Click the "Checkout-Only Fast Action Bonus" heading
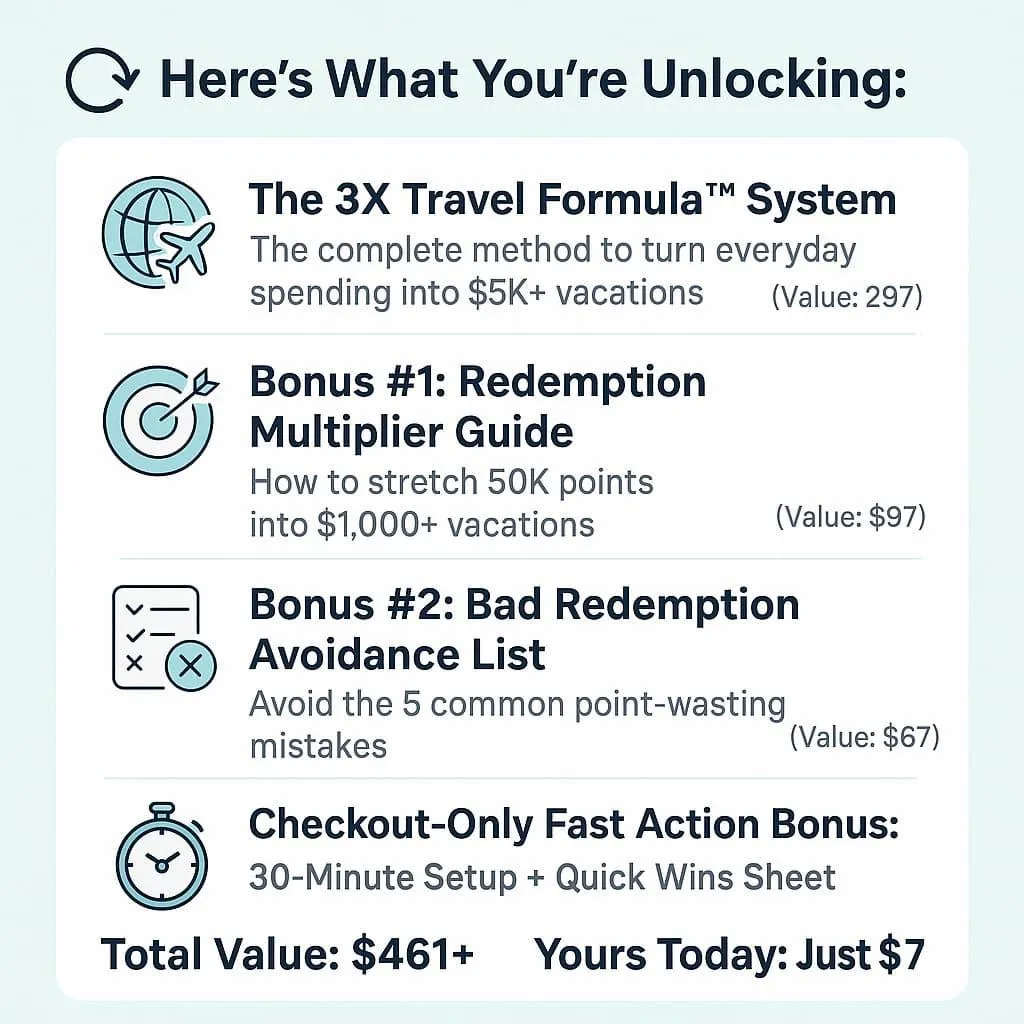This screenshot has height=1024, width=1024. pyautogui.click(x=574, y=825)
